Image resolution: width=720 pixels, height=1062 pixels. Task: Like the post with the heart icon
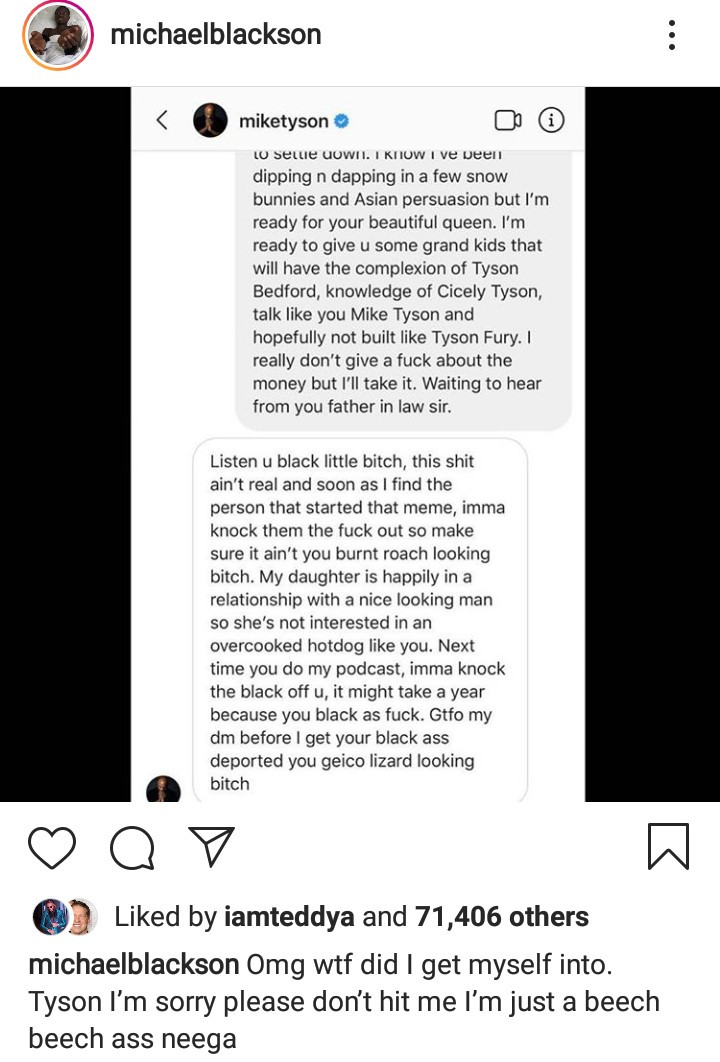coord(52,849)
